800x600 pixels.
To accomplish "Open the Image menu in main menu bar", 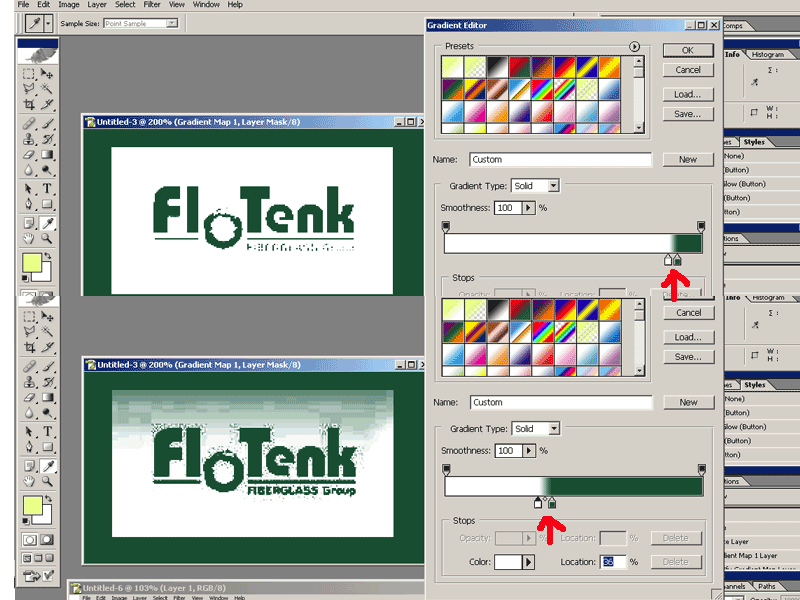I will [69, 5].
